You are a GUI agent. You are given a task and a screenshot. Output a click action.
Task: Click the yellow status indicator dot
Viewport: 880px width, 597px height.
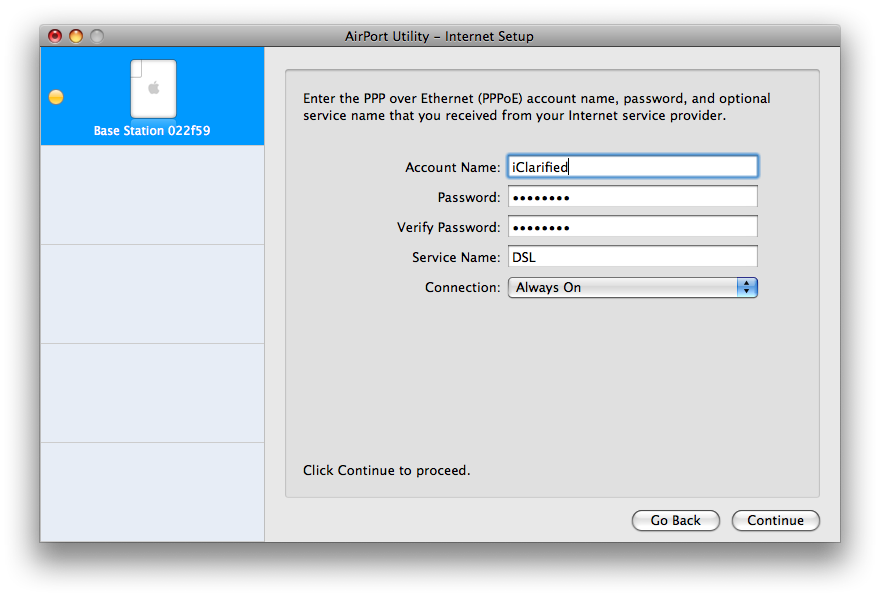click(x=56, y=97)
